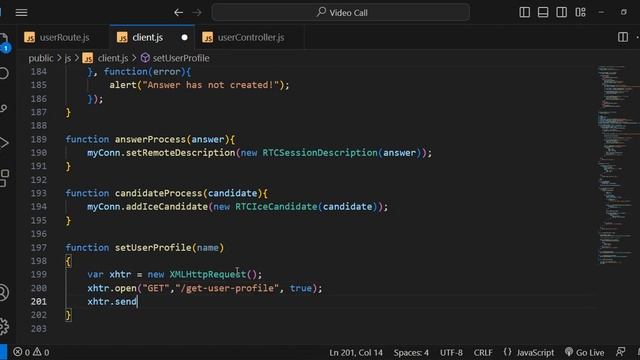Change indentation via Spaces: 4
The height and width of the screenshot is (360, 640).
coord(411,352)
